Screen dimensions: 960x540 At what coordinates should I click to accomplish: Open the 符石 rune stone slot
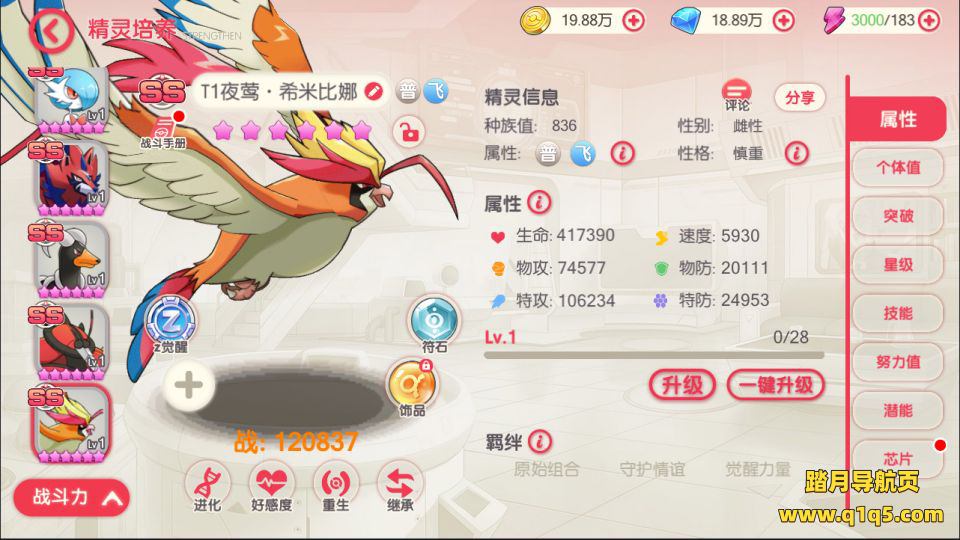tap(434, 323)
